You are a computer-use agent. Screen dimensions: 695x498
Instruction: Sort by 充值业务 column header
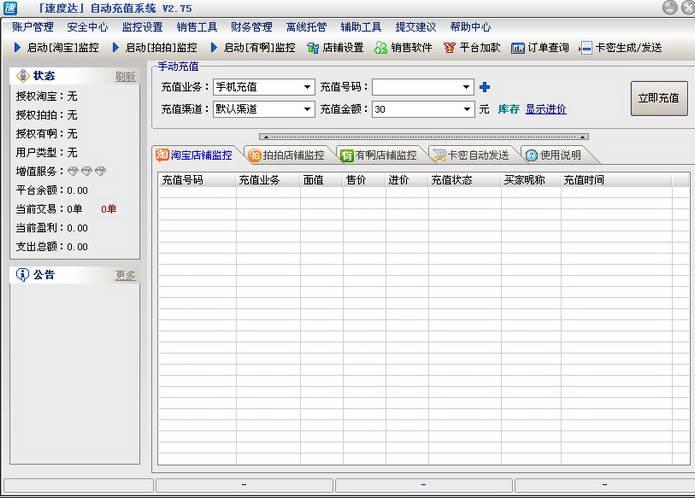[x=268, y=180]
